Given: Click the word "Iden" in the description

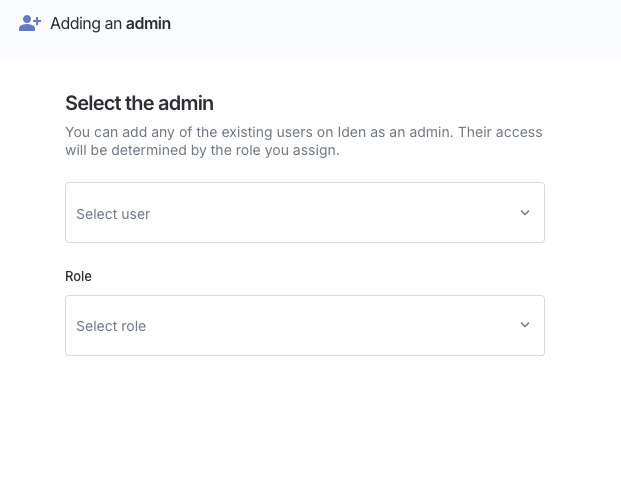Looking at the screenshot, I should (x=379, y=132).
